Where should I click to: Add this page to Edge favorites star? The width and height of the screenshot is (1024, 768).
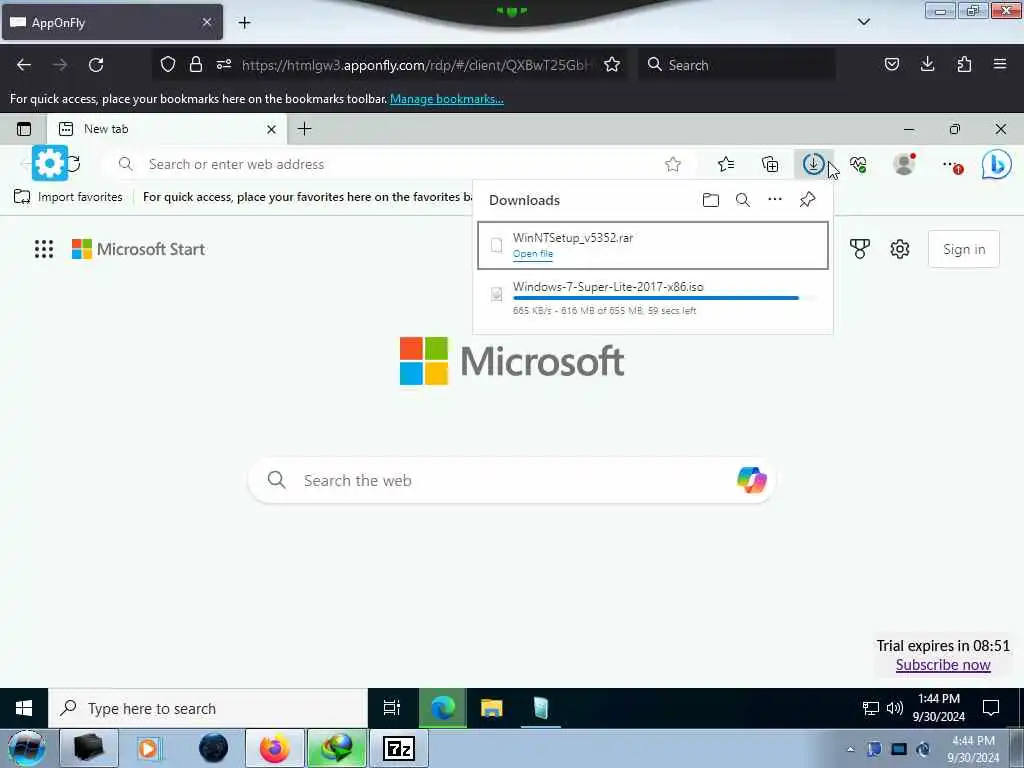[x=673, y=165]
